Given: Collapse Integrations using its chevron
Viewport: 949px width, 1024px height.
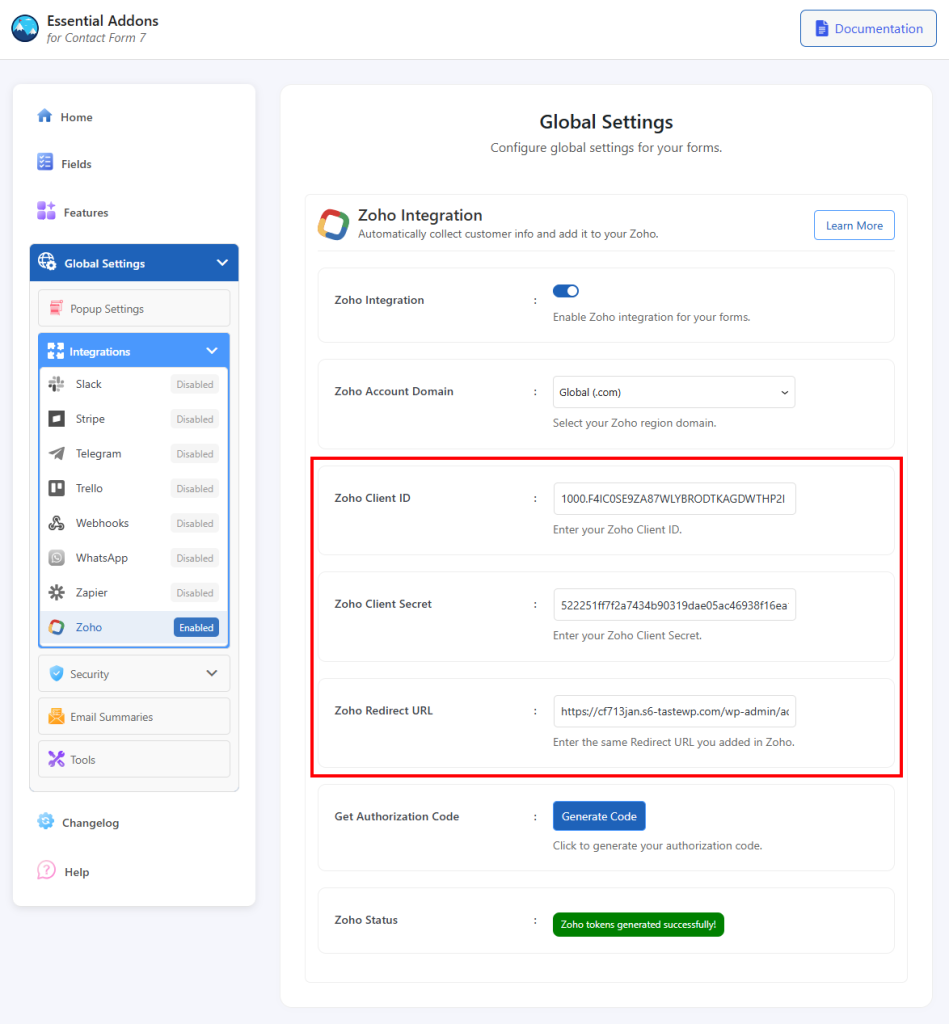Looking at the screenshot, I should (212, 351).
